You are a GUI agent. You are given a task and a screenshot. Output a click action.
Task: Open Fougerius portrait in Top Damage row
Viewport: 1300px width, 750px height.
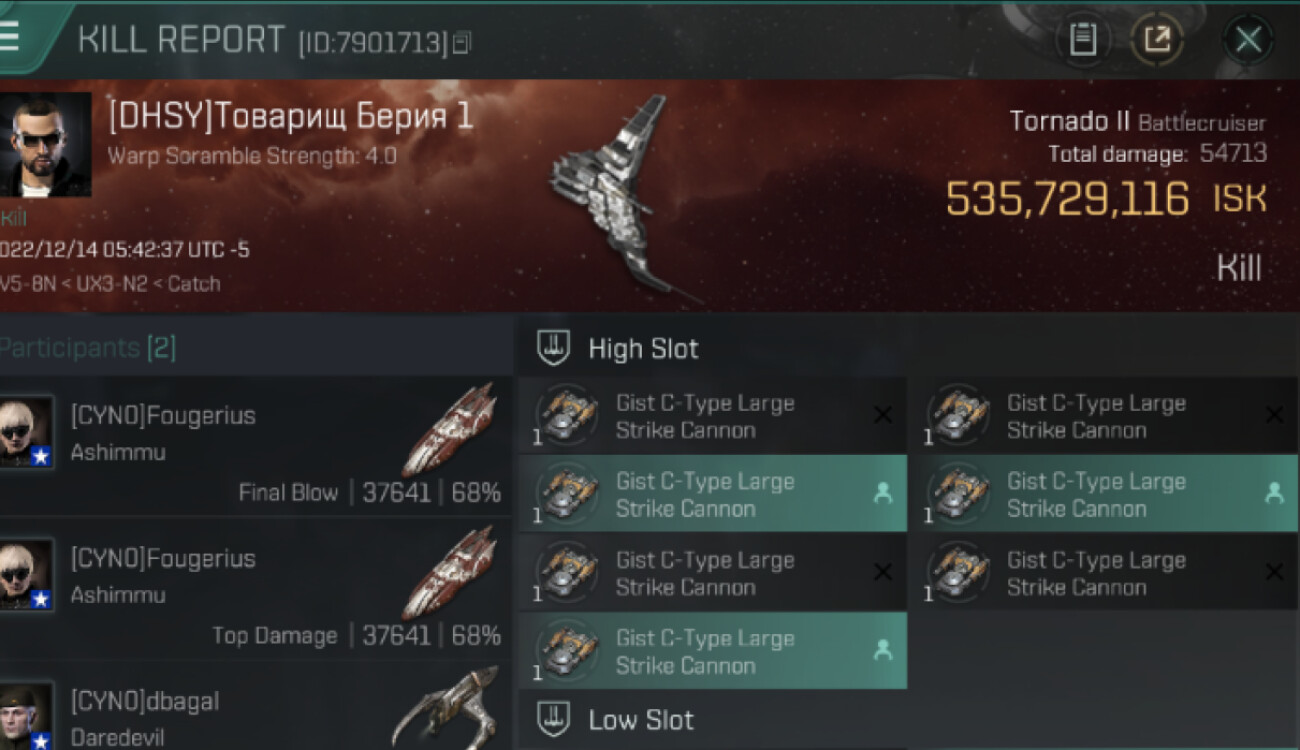(25, 574)
